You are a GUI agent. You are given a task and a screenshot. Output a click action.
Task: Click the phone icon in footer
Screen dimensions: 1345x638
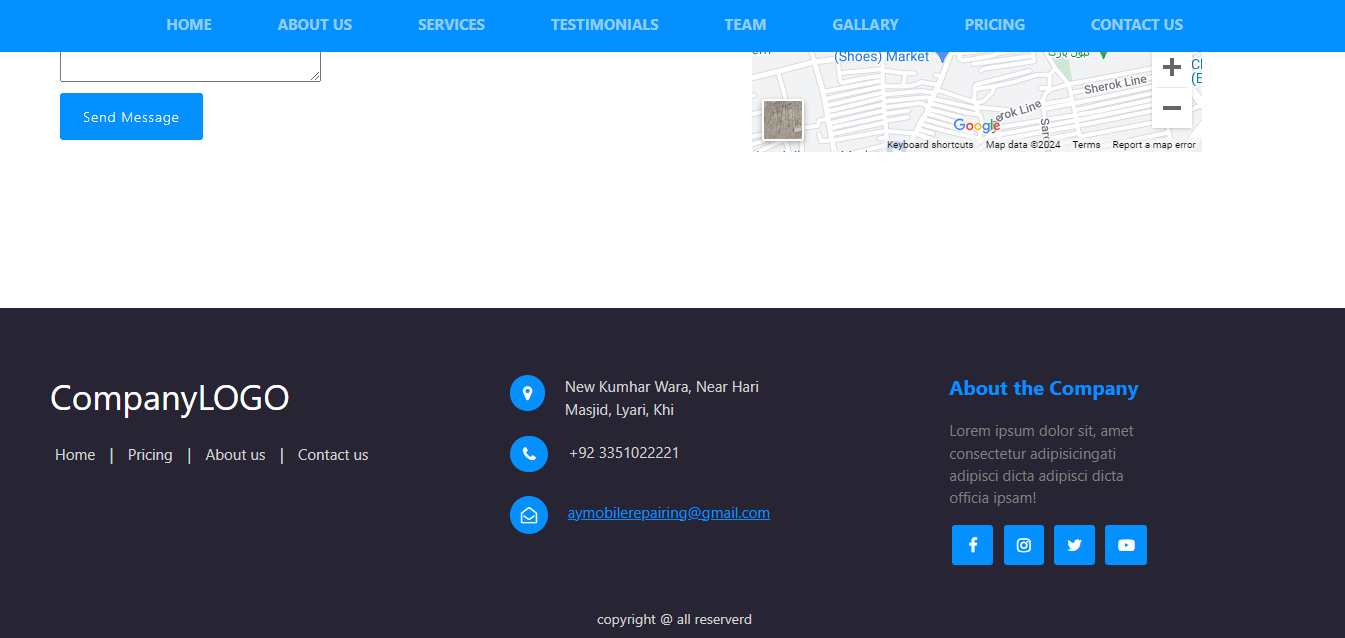(528, 454)
